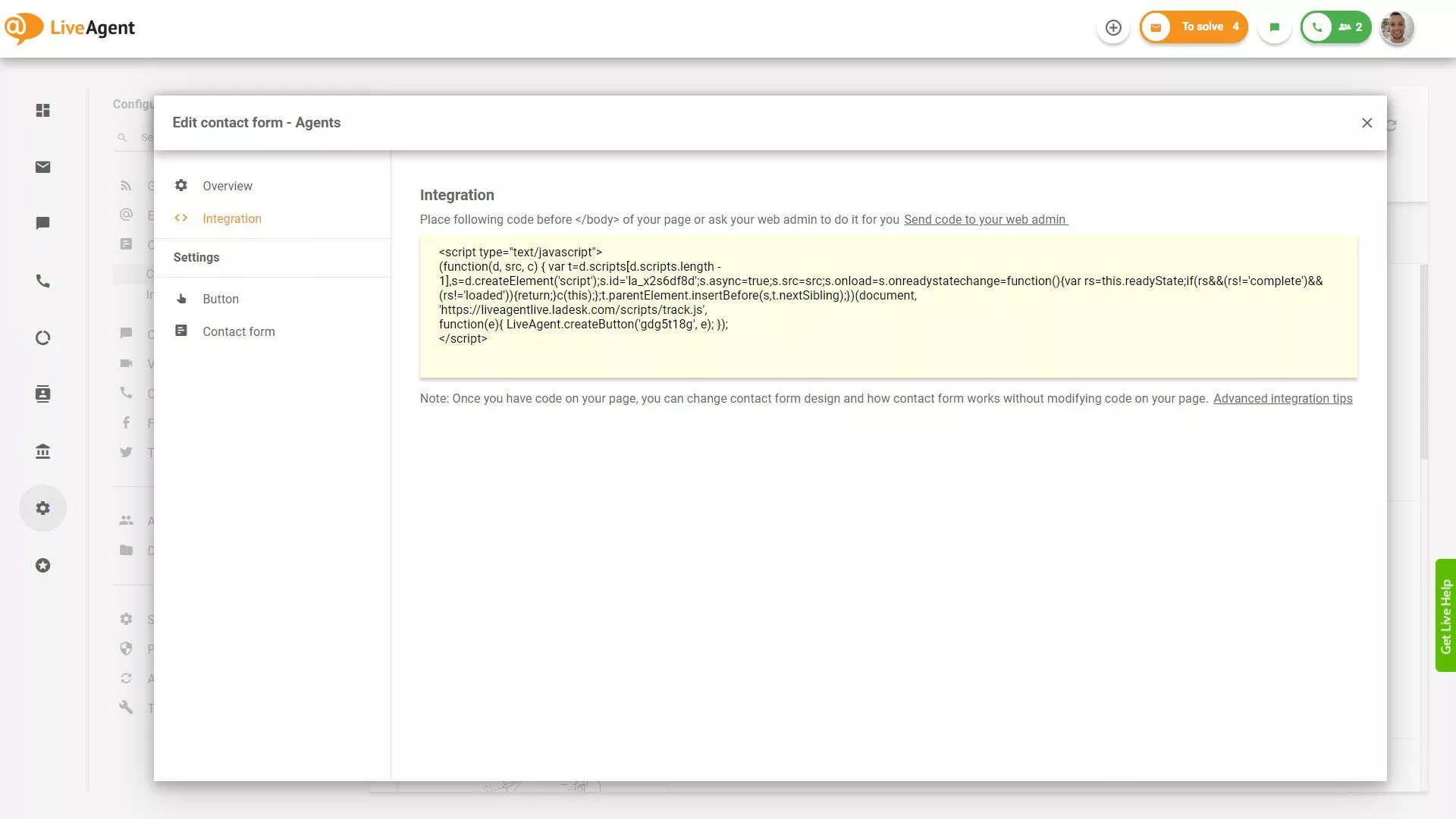Select the Settings gear icon in sidebar

(x=43, y=508)
